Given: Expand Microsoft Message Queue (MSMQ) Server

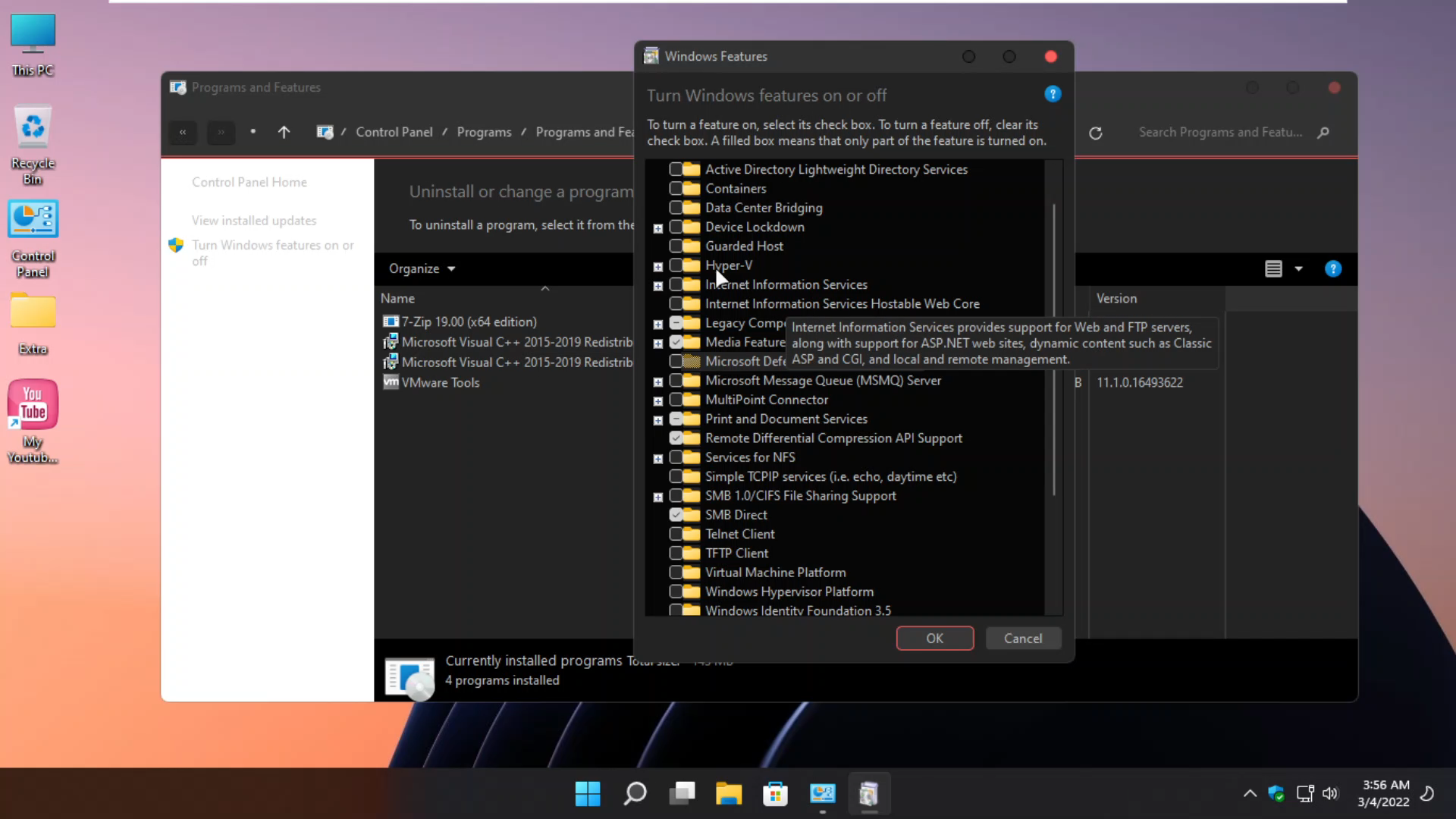Looking at the screenshot, I should point(658,382).
